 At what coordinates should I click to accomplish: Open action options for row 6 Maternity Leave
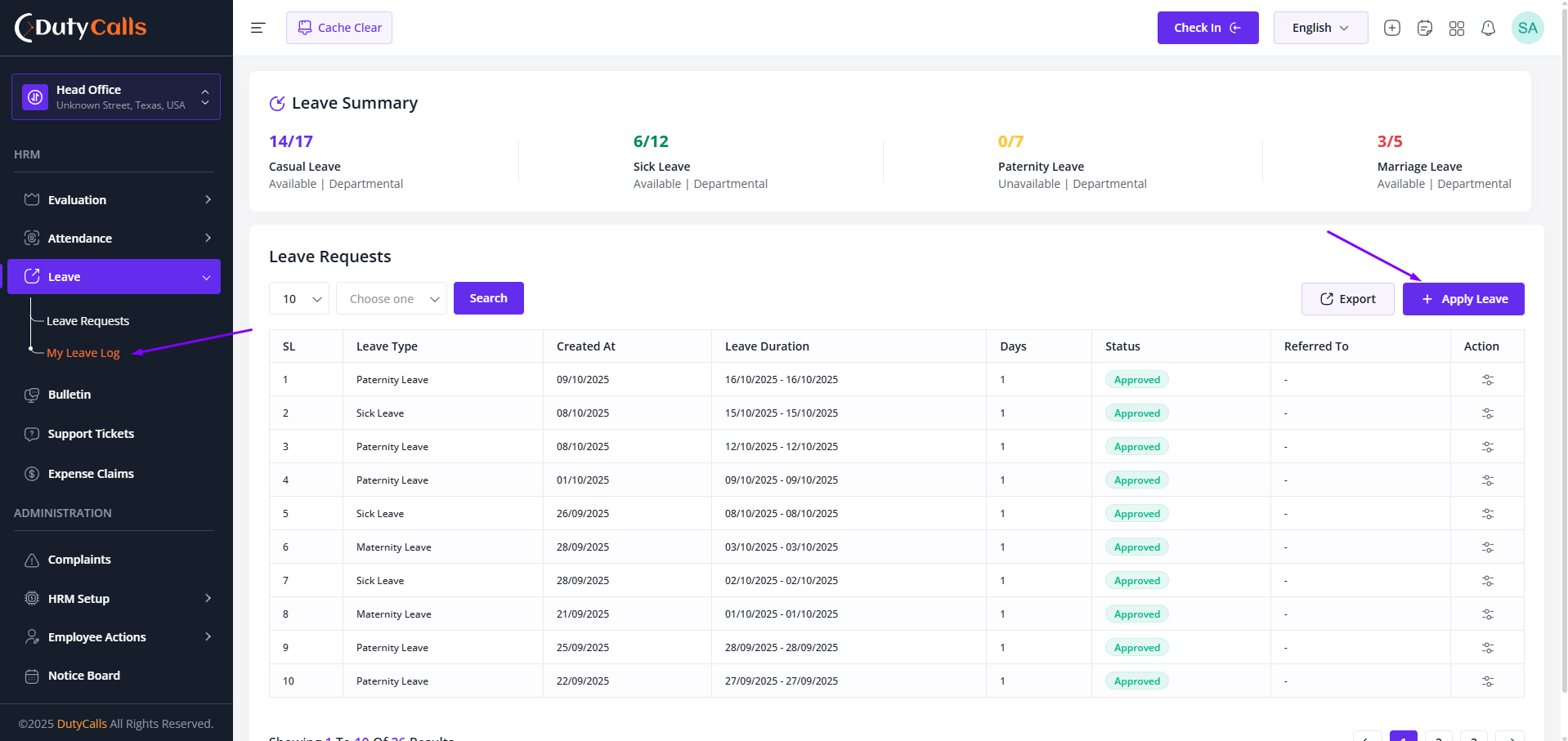click(x=1487, y=547)
